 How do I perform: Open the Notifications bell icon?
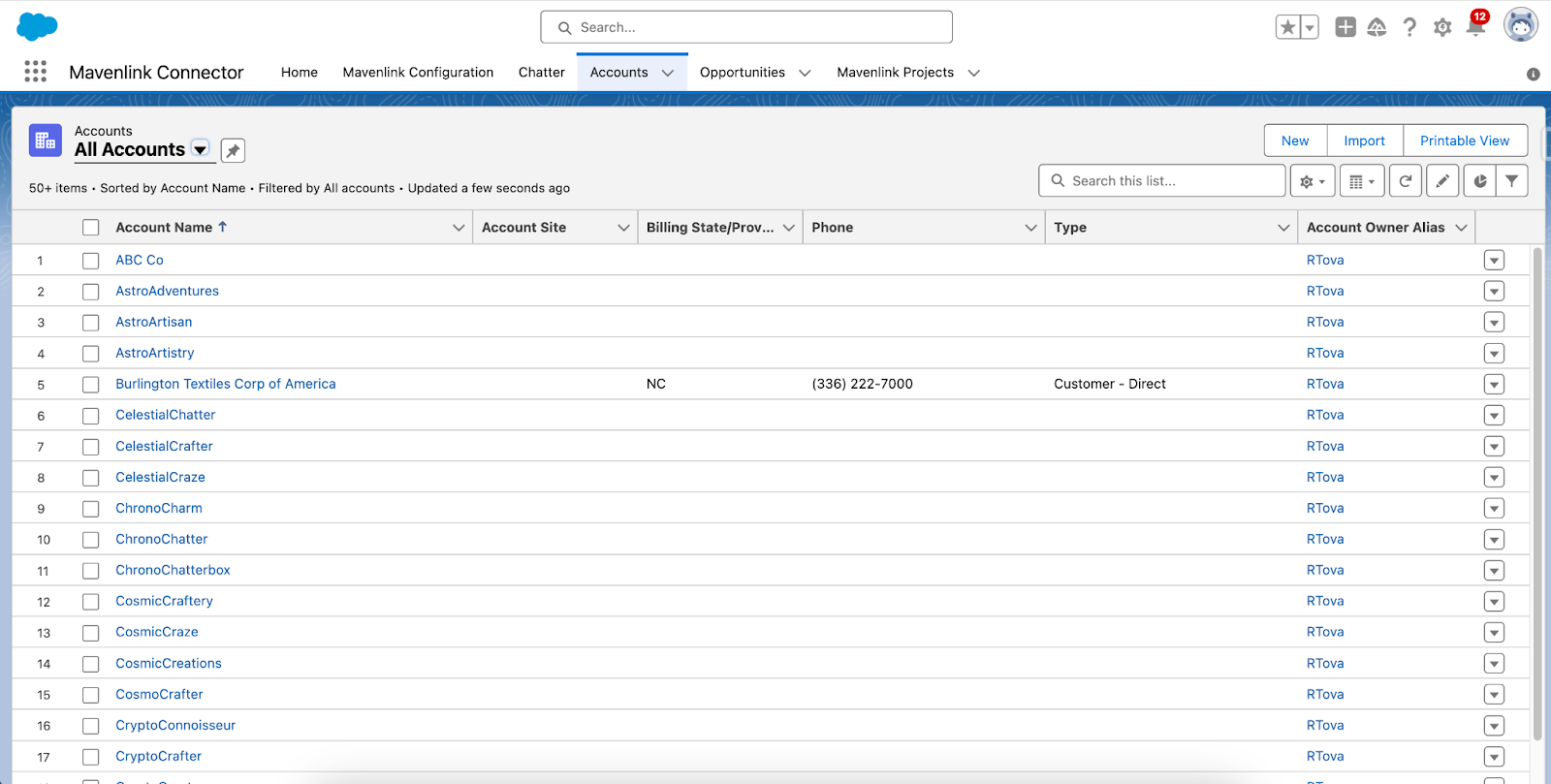(x=1475, y=26)
